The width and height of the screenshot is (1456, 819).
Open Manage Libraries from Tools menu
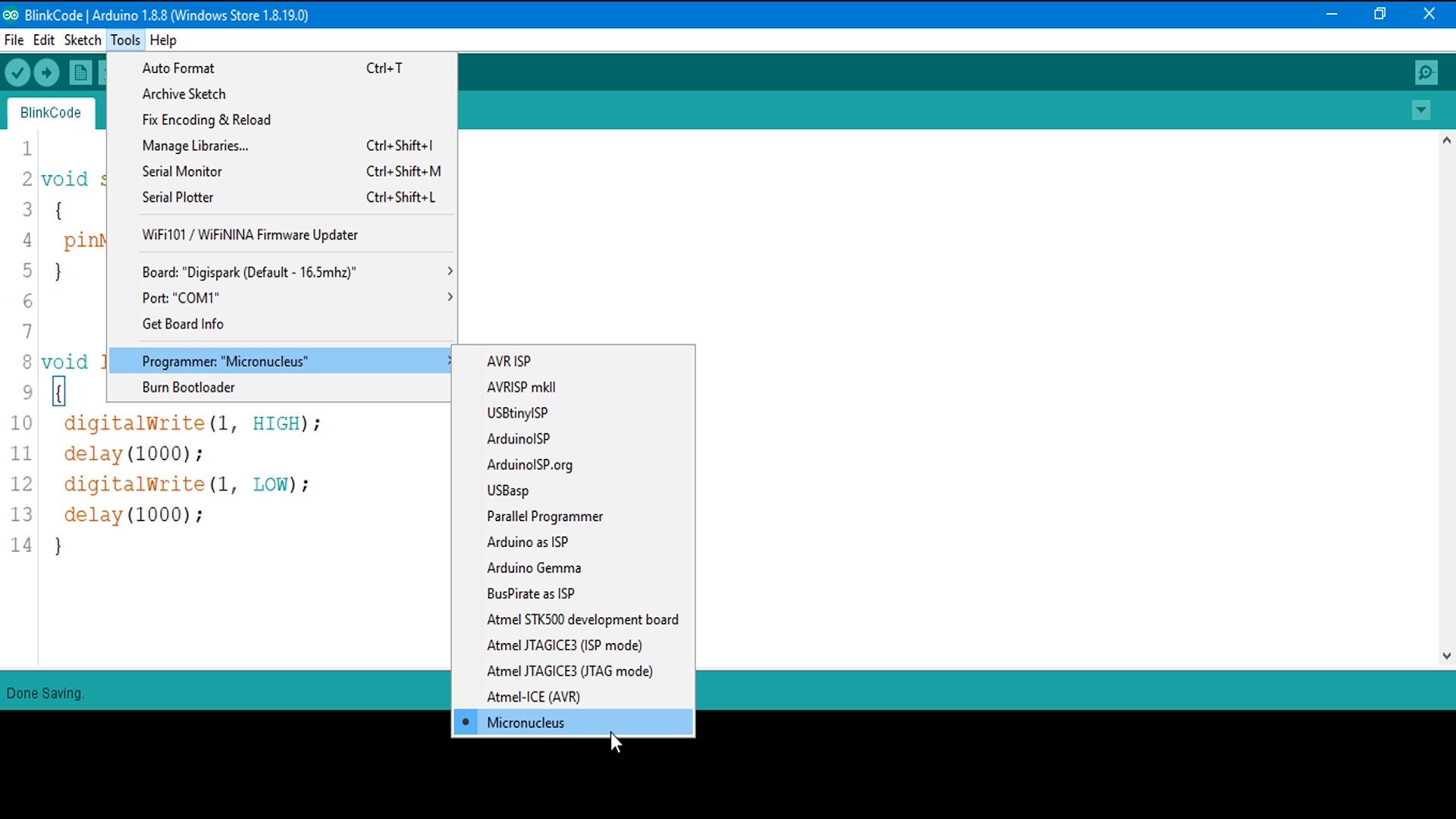(195, 146)
